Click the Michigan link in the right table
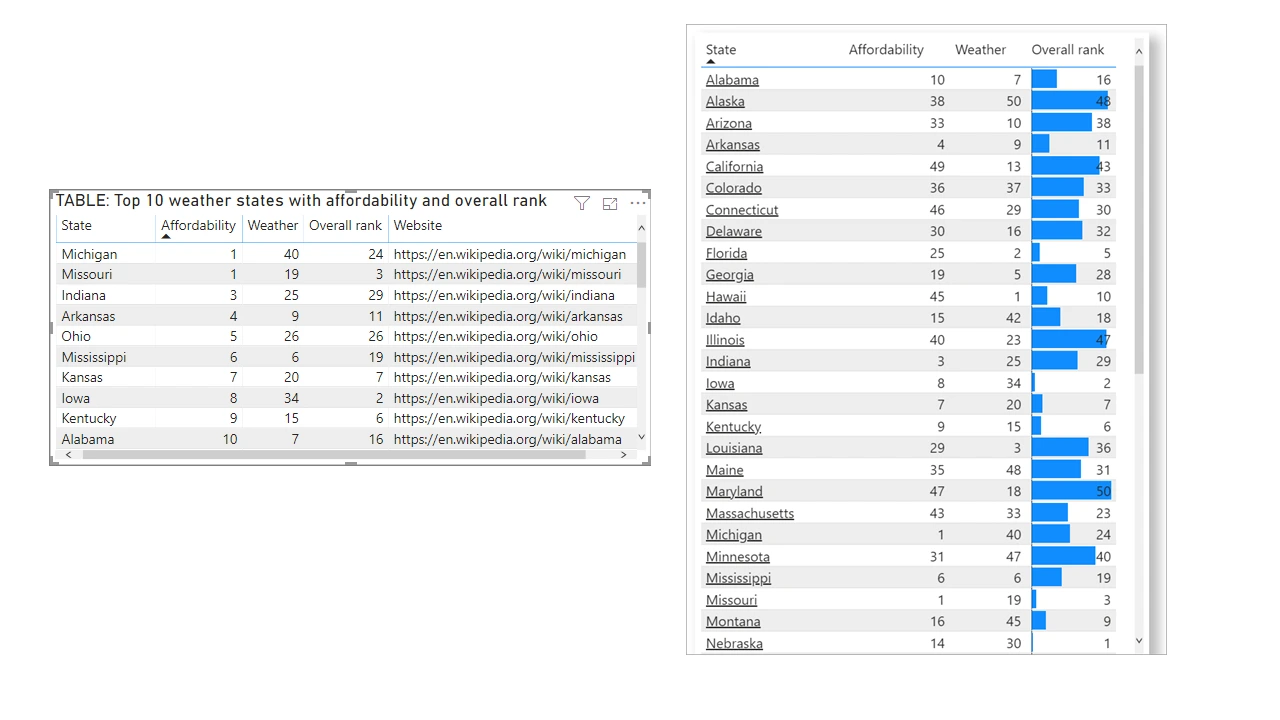This screenshot has width=1280, height=720. [734, 535]
